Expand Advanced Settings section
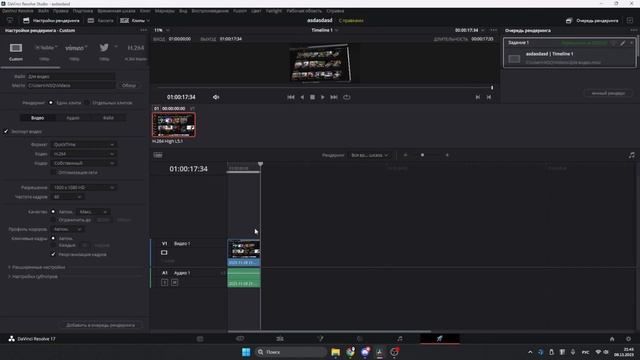640x360 pixels. coord(37,267)
